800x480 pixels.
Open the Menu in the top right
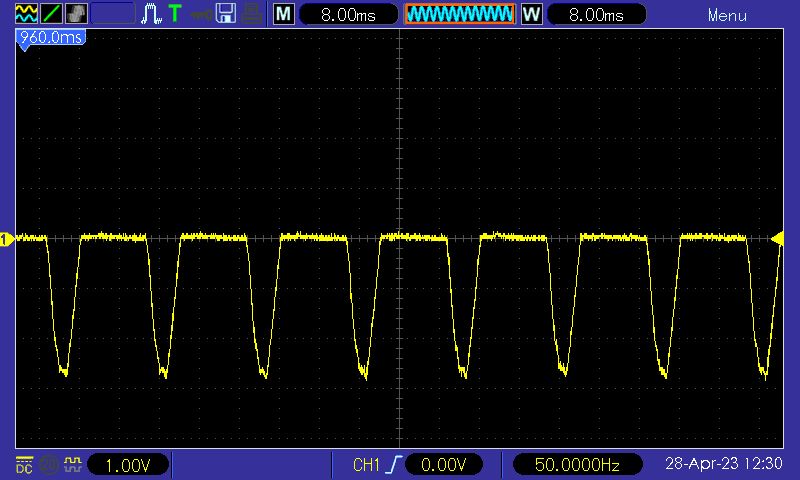727,15
